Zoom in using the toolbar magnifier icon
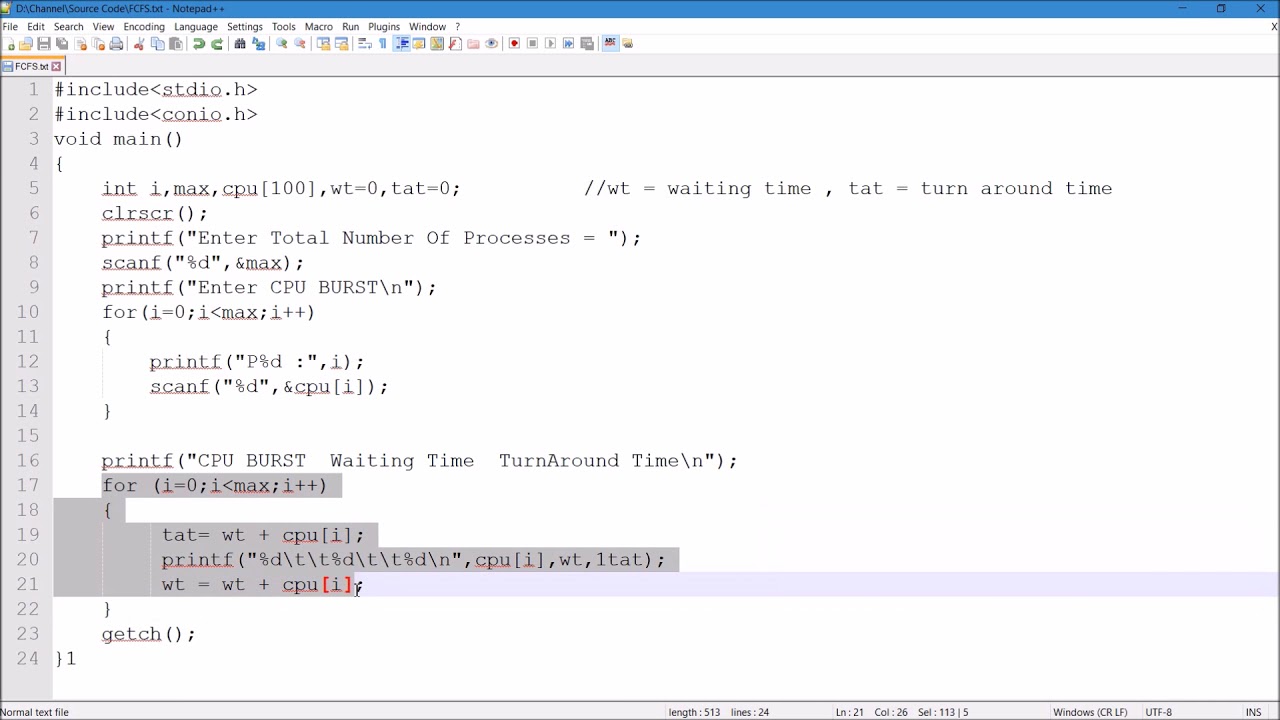This screenshot has width=1280, height=720. coord(281,43)
